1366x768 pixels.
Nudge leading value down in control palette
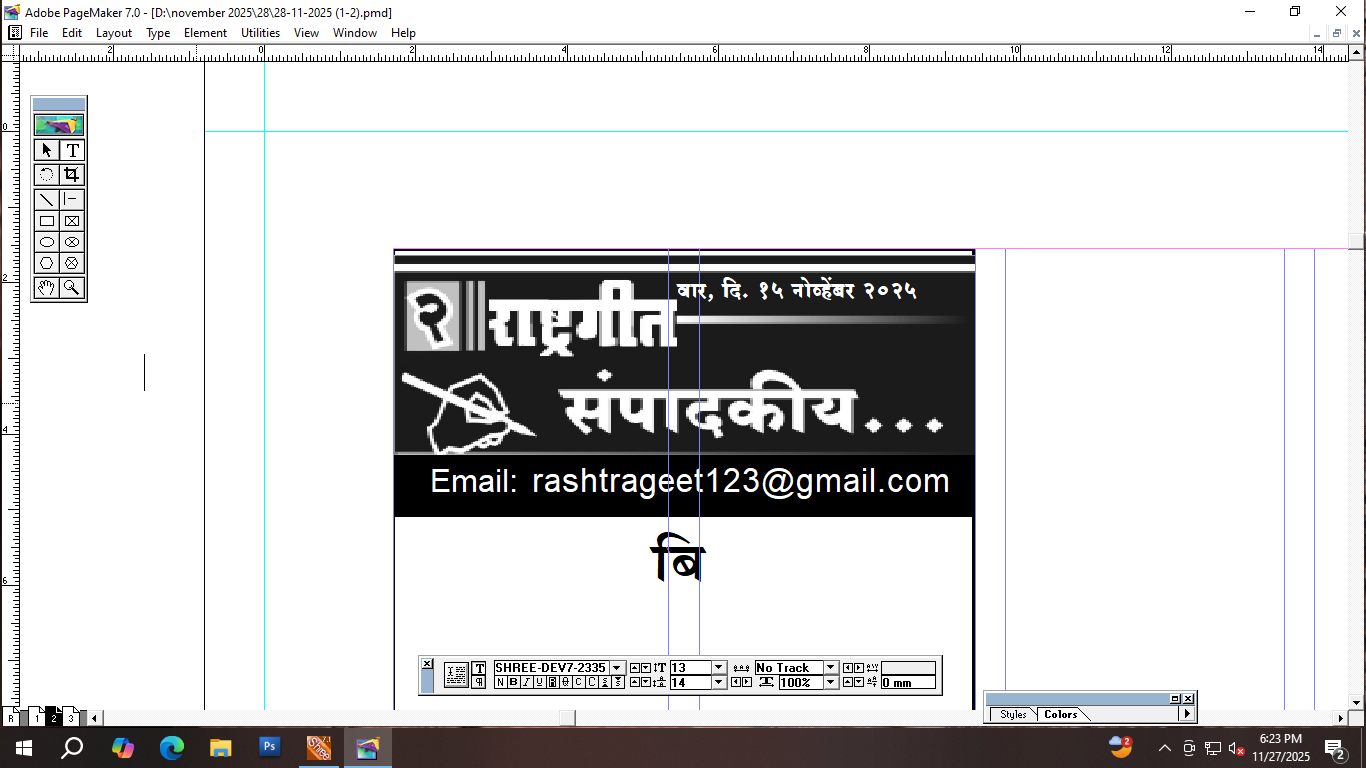click(646, 682)
